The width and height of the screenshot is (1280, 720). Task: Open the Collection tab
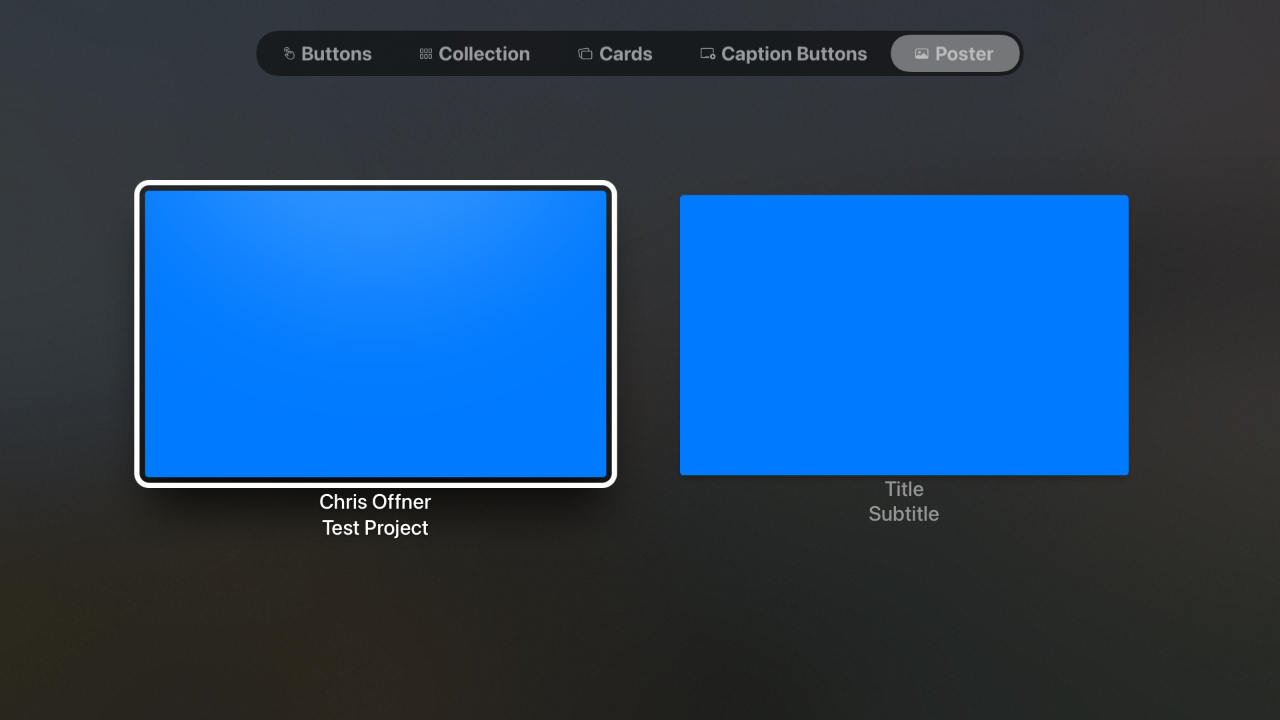[x=484, y=54]
